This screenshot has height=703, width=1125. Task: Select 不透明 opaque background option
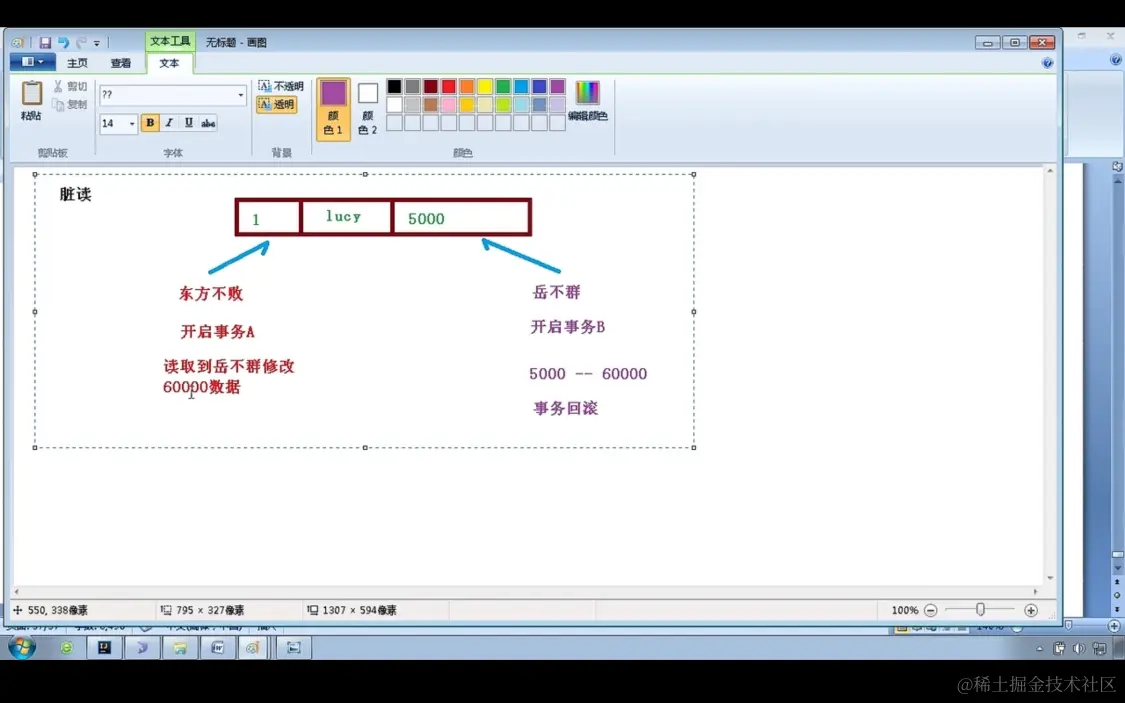pyautogui.click(x=281, y=86)
